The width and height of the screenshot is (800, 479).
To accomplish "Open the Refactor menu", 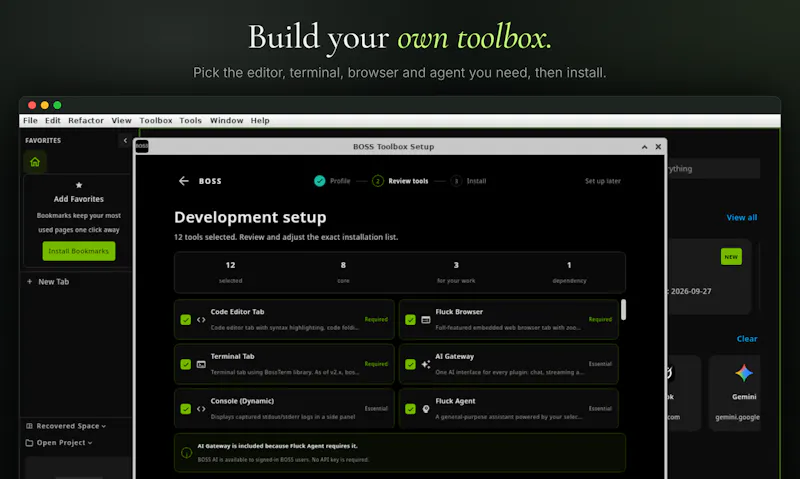I will 86,120.
